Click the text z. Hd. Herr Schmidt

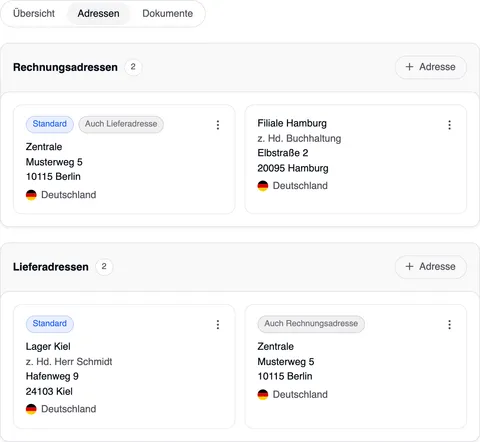tap(69, 362)
